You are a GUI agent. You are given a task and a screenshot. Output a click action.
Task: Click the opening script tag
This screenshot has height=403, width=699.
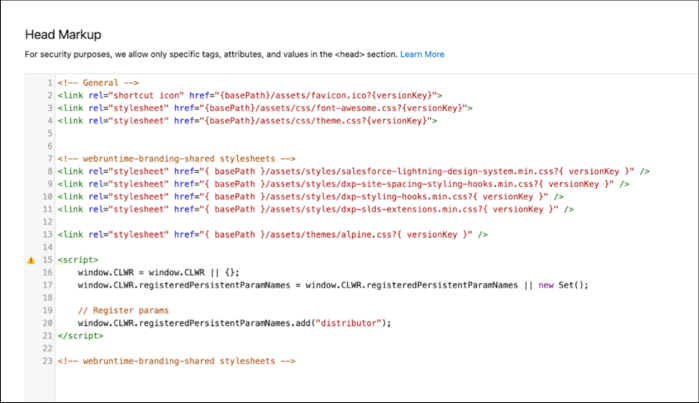pos(78,260)
